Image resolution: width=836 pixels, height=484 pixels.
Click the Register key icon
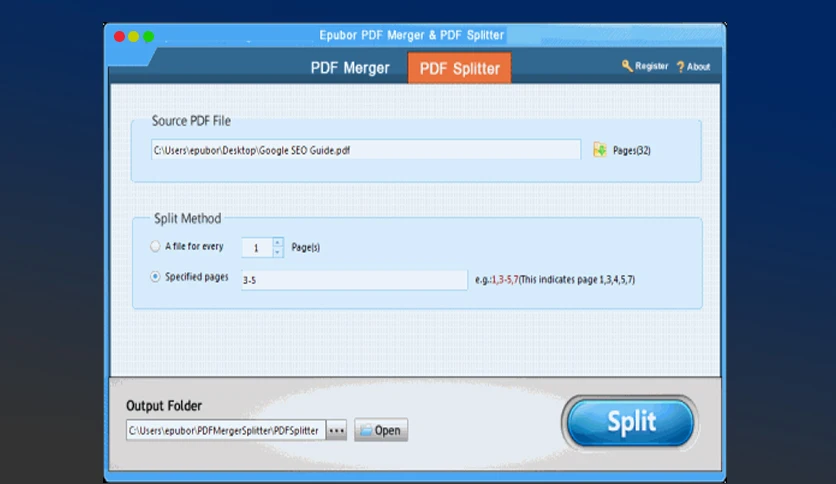[627, 66]
